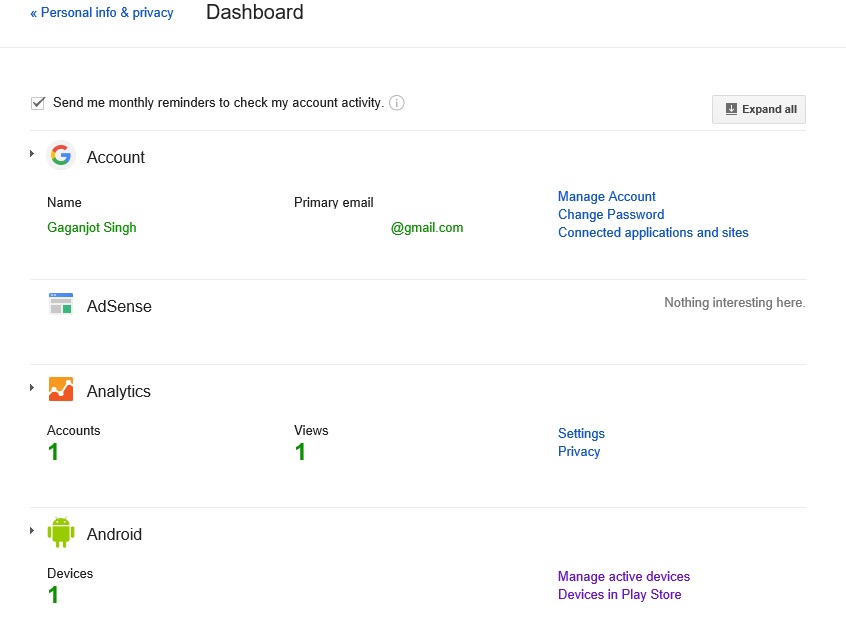Click the 'Send me monthly reminders' label
Screen dimensions: 846x620
219,103
